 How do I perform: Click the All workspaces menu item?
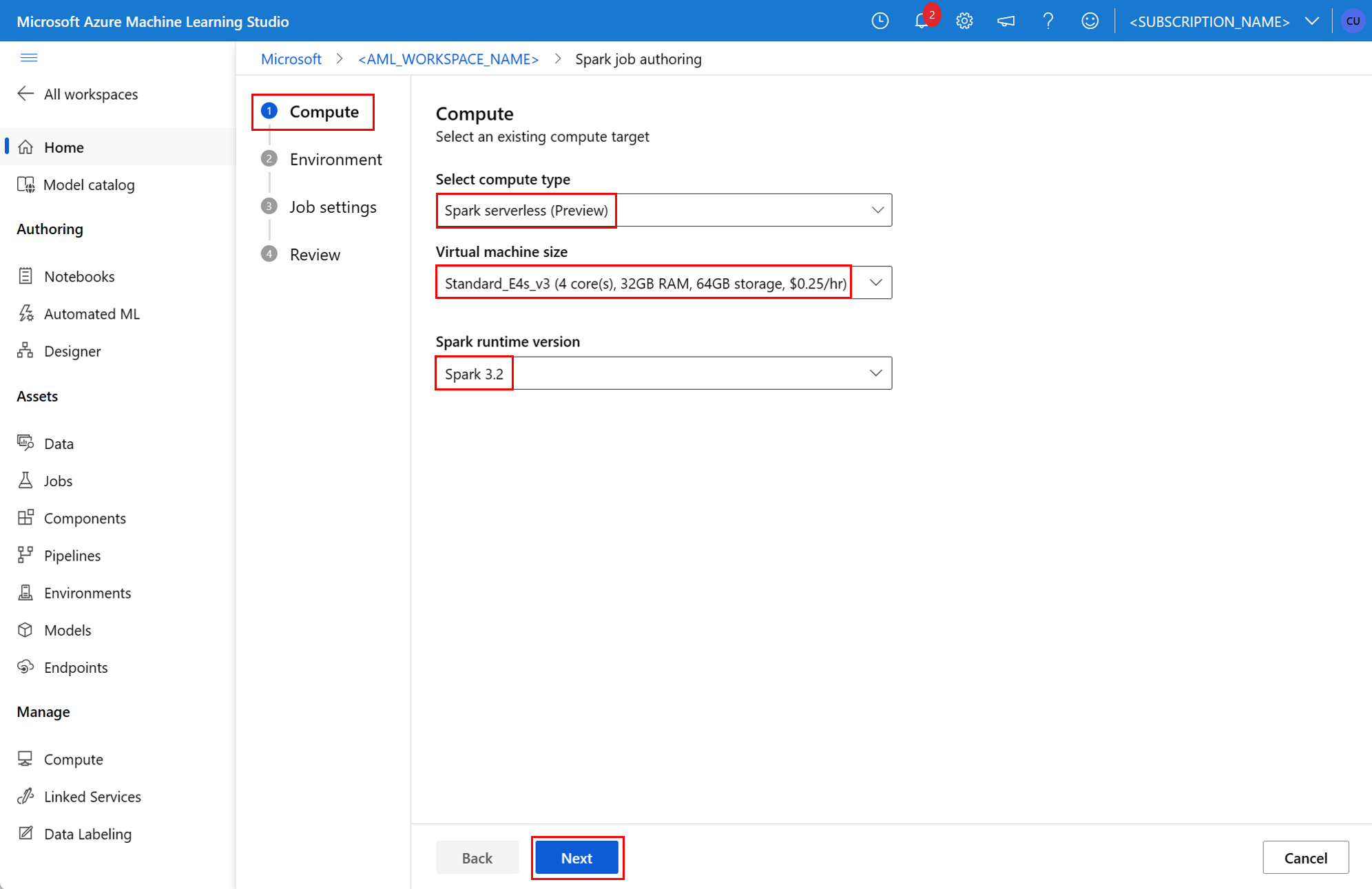point(89,94)
